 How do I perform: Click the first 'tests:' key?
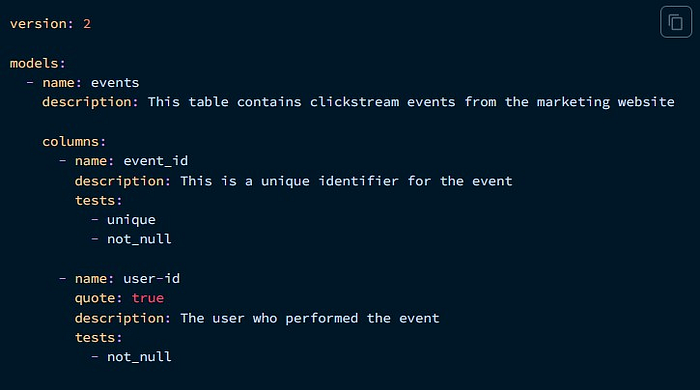98,200
